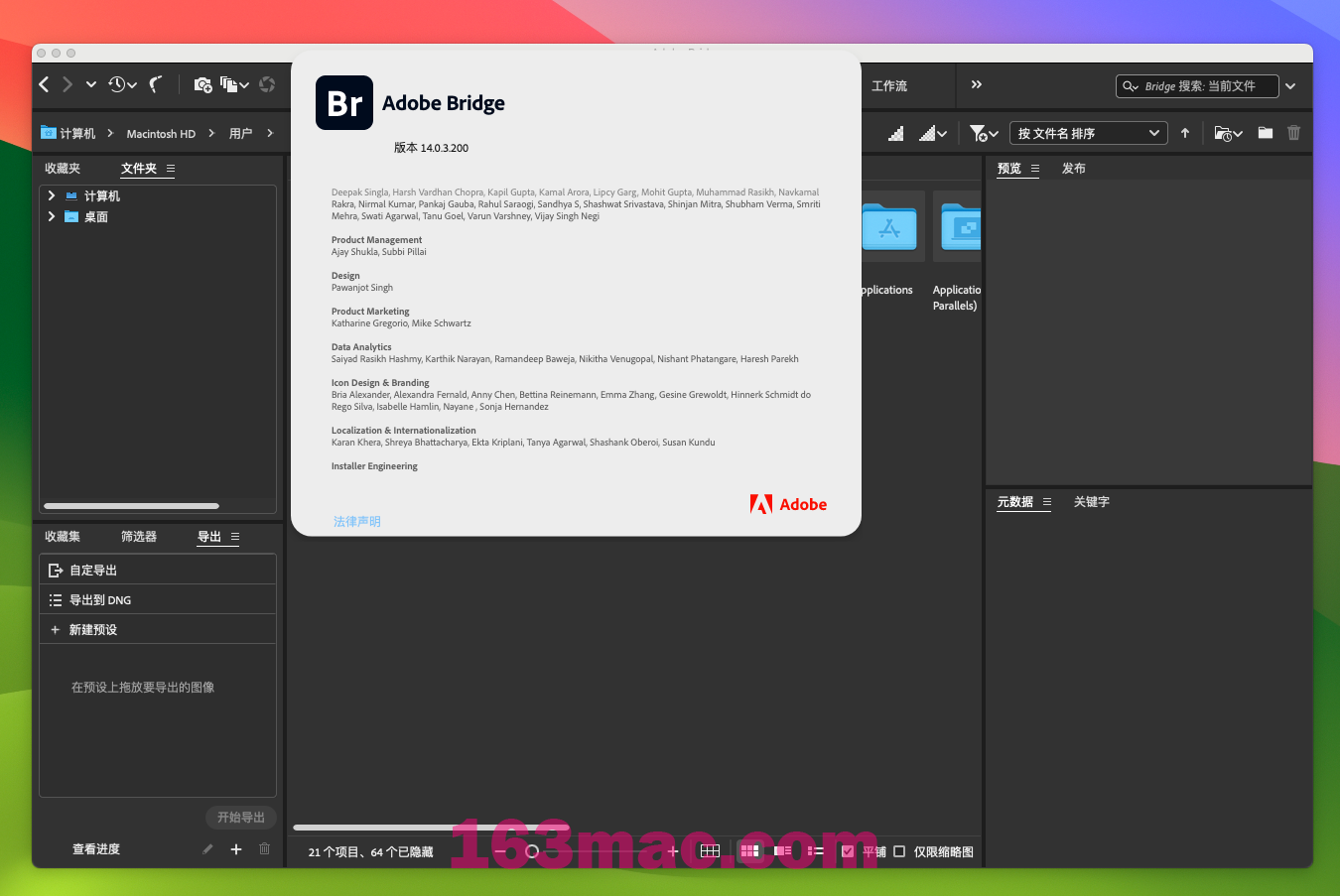Click the search magnifier icon
1340x896 pixels.
point(1128,86)
